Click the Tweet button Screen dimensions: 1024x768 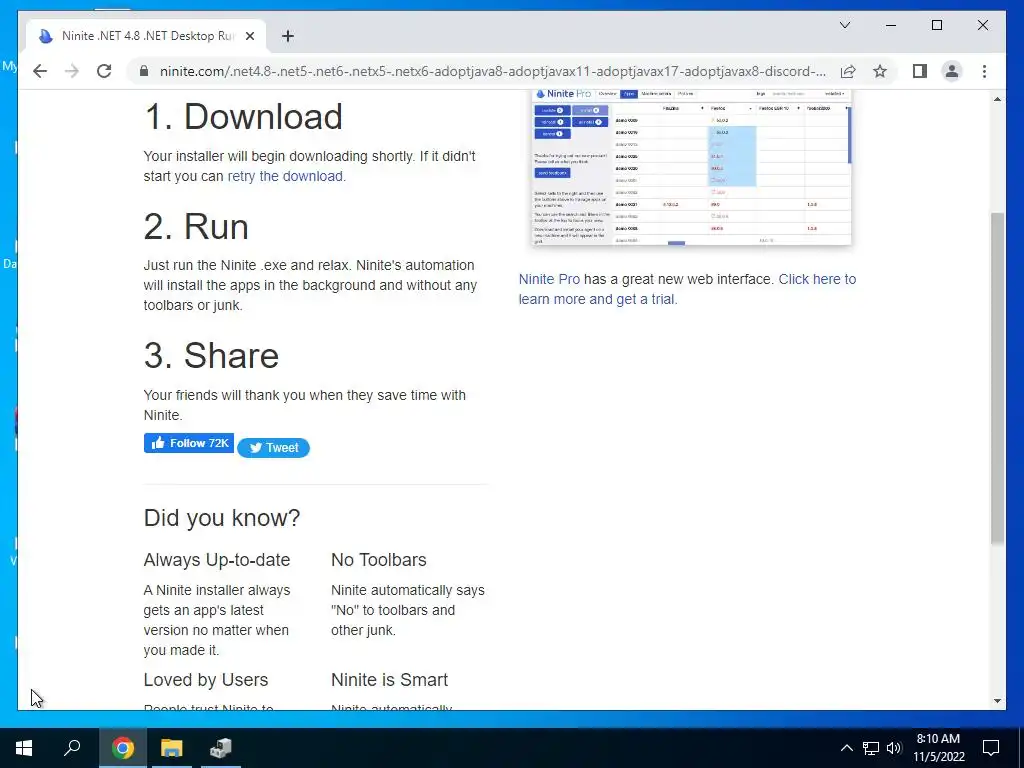click(273, 447)
